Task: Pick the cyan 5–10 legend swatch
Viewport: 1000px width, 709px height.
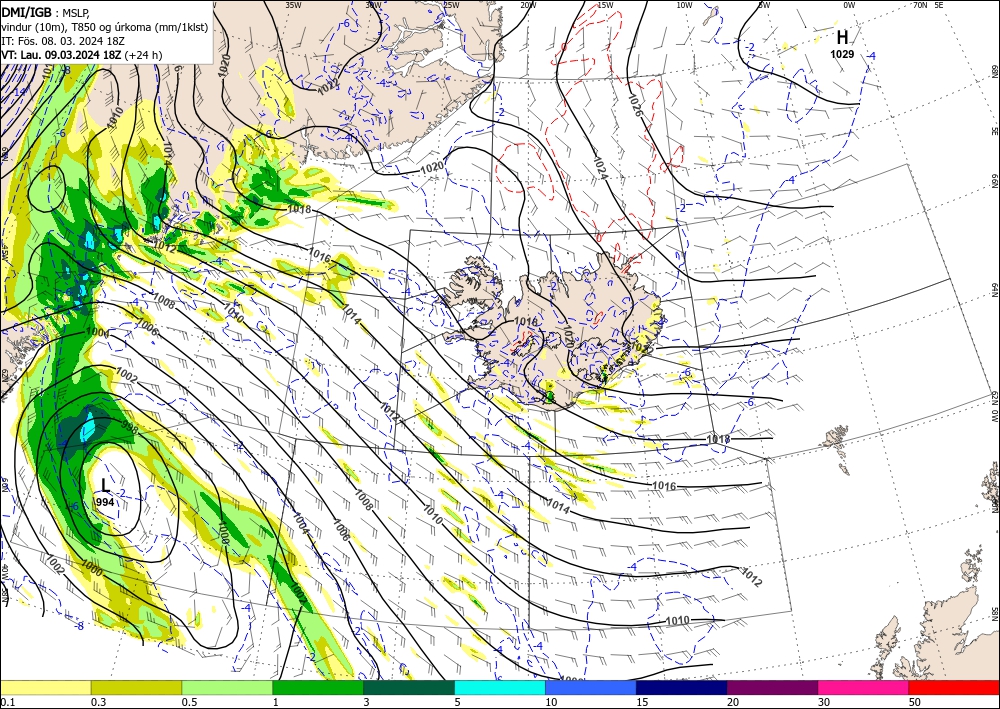Action: coord(500,687)
